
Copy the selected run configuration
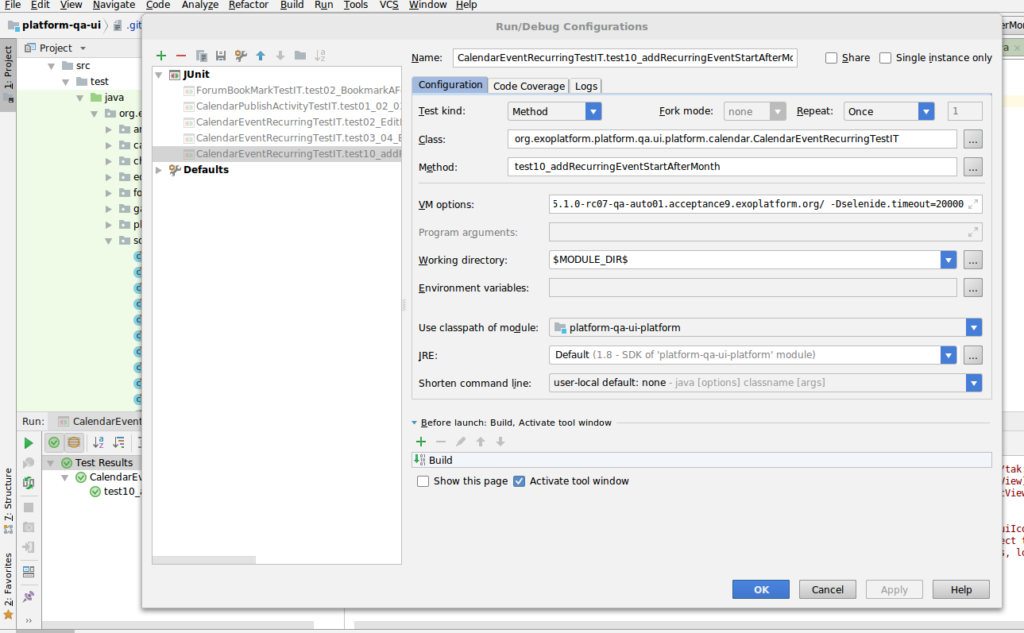(201, 56)
